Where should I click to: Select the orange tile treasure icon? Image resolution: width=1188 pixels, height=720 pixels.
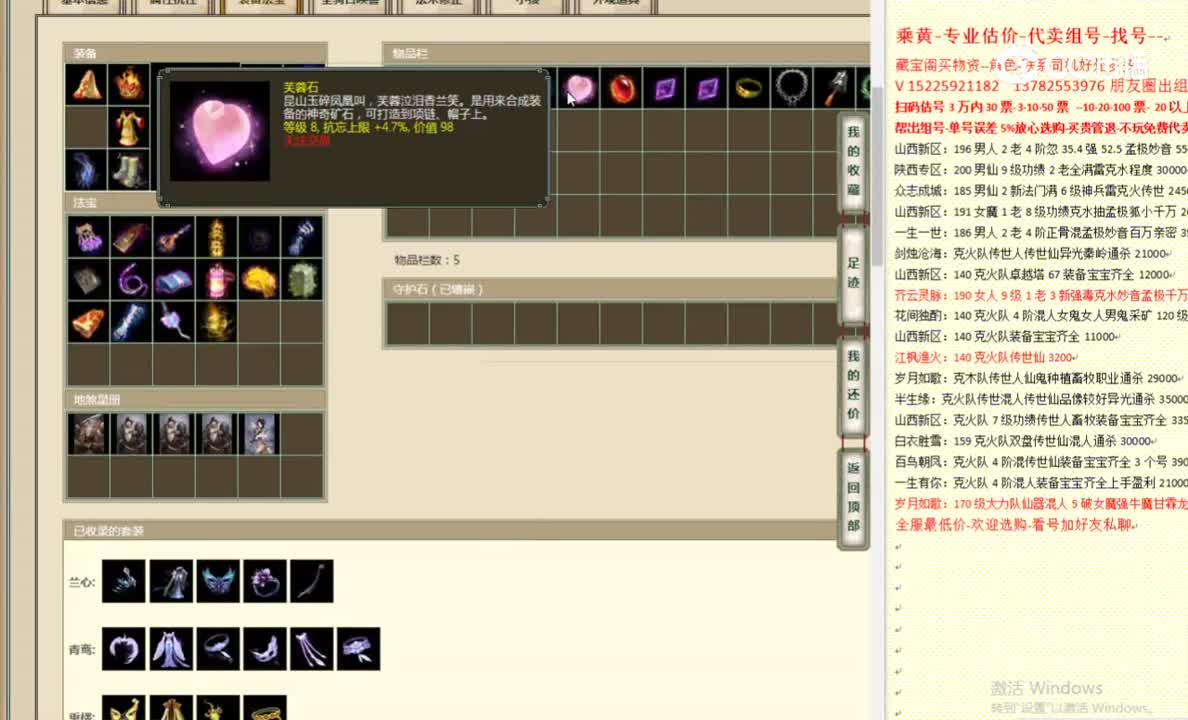88,323
